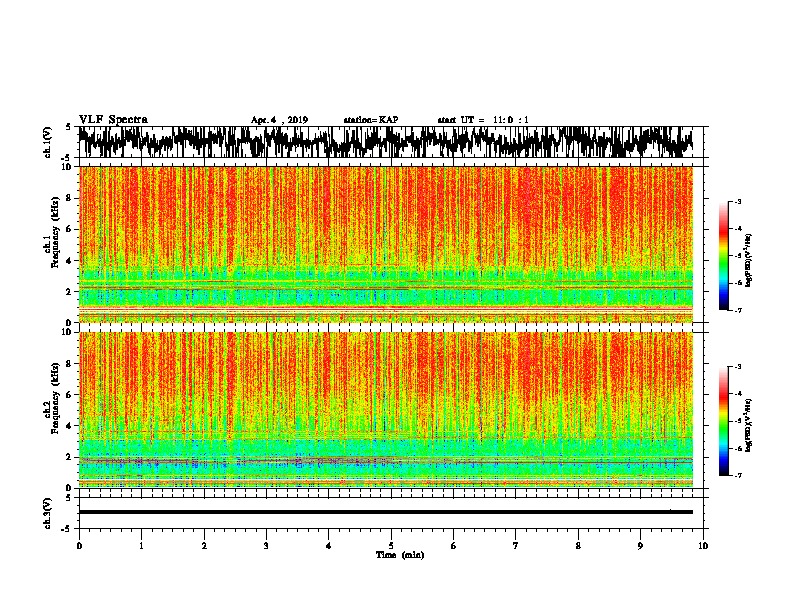792x612 pixels.
Task: Click the ch.1 colorbar log(PSD) label
Action: tap(749, 260)
